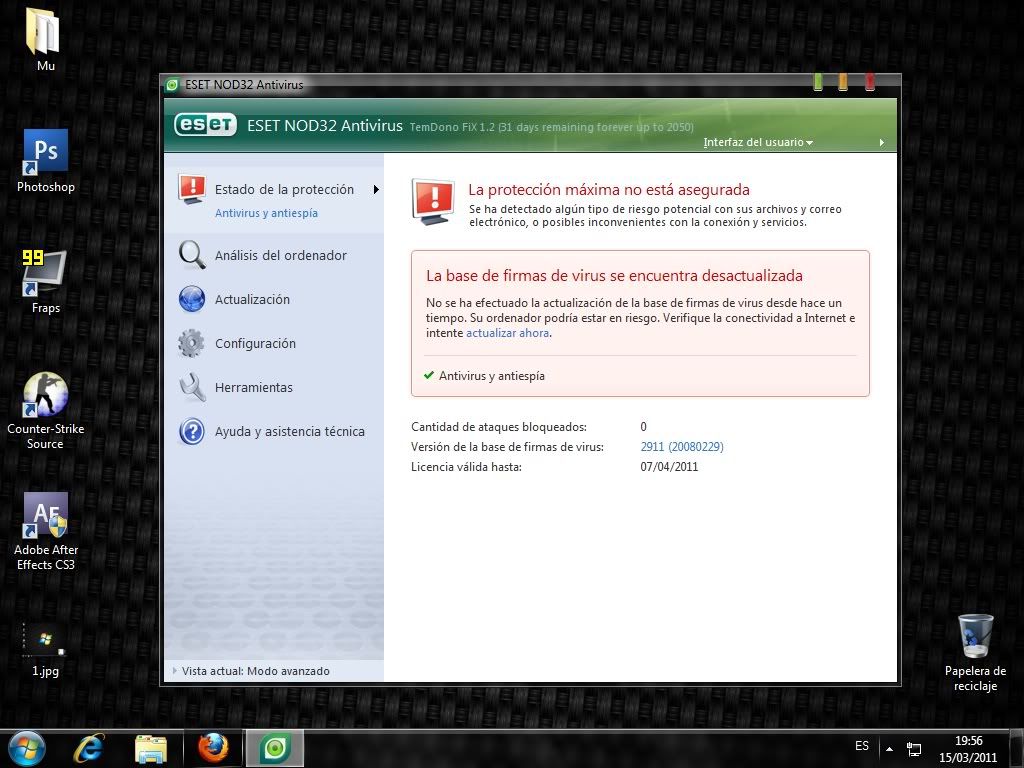Click the yellow maximize window button
The image size is (1024, 768).
843,82
